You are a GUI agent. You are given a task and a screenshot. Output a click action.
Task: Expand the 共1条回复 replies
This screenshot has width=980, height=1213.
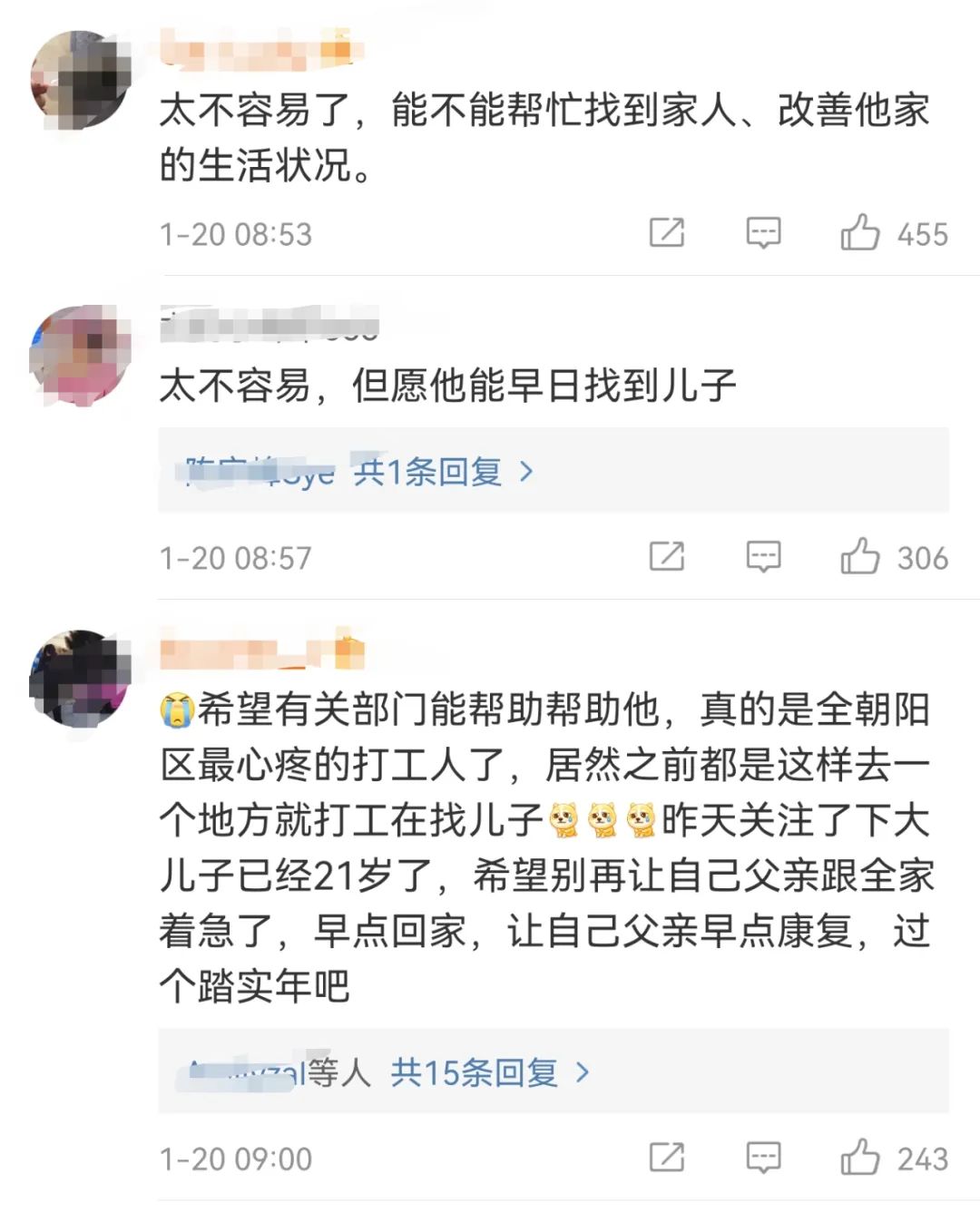pos(427,472)
